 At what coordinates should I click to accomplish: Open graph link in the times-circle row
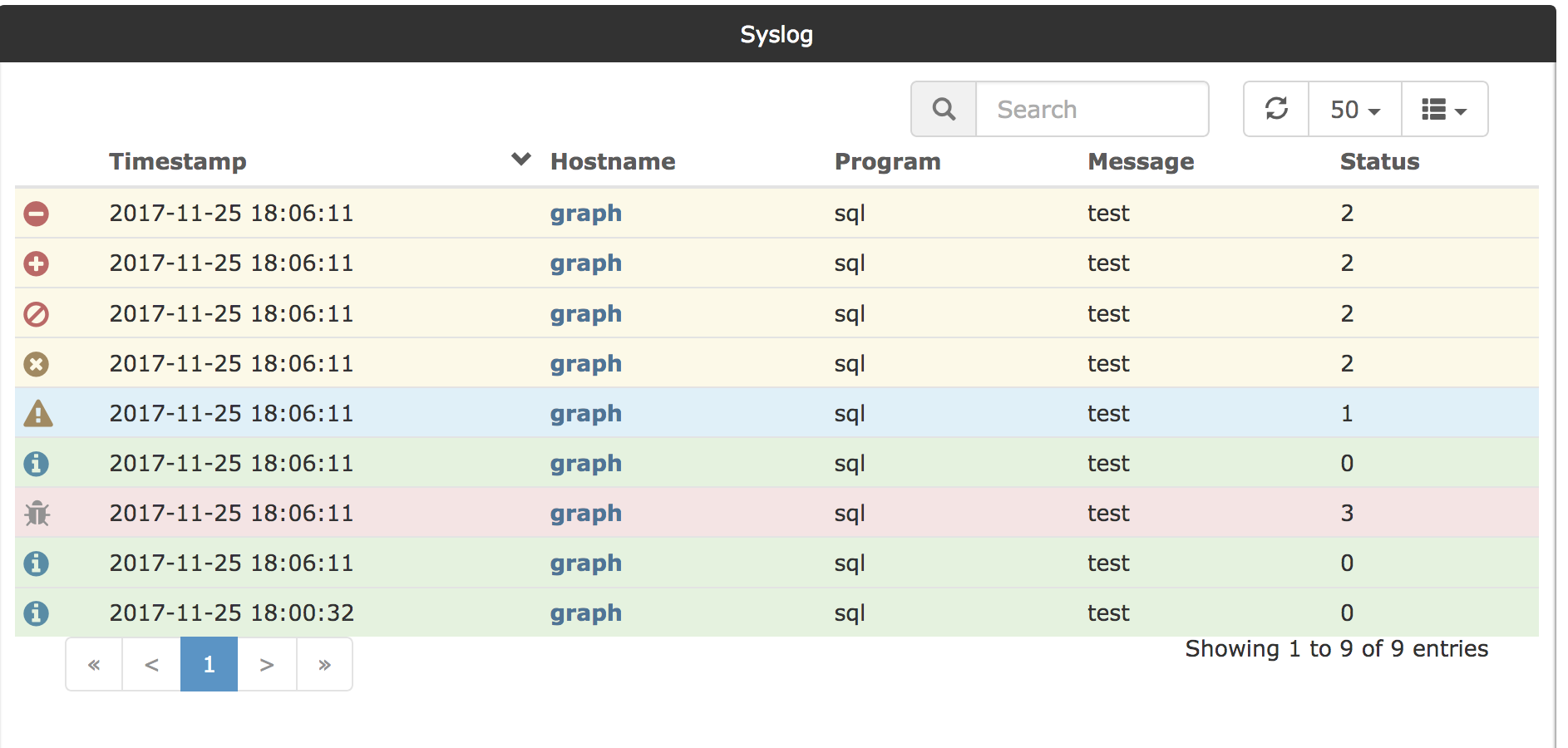586,365
